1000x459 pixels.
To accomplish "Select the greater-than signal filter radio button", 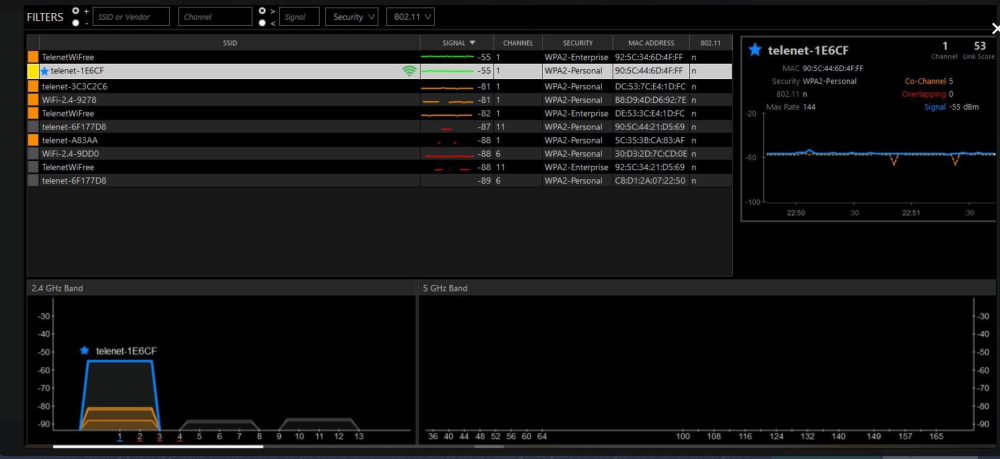I will pos(263,11).
